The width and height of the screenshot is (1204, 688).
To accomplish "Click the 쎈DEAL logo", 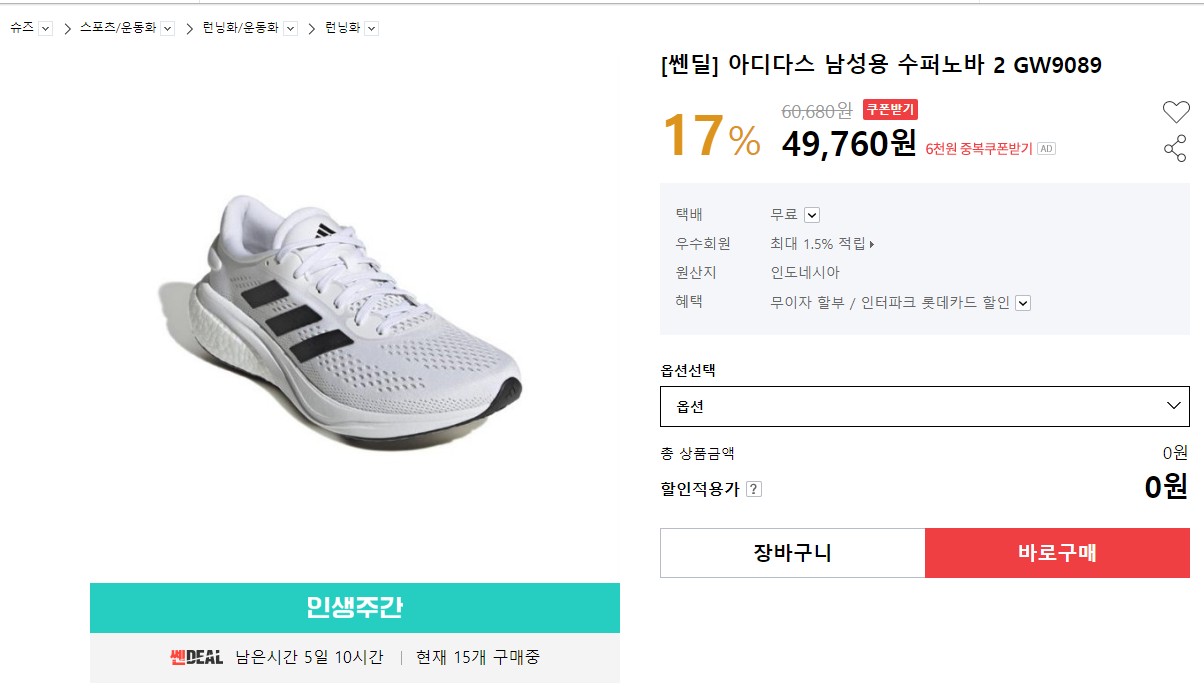I will 196,657.
